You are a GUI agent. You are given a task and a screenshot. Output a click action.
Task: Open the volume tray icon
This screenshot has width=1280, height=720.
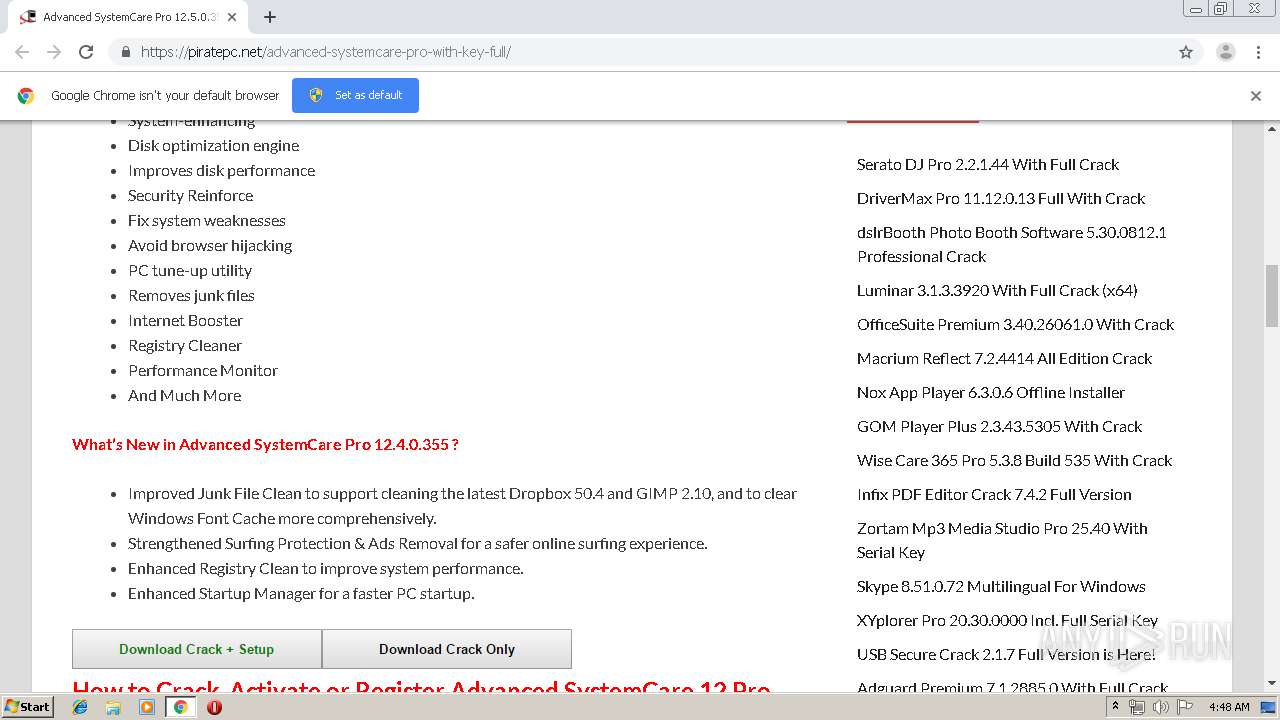pos(1160,707)
